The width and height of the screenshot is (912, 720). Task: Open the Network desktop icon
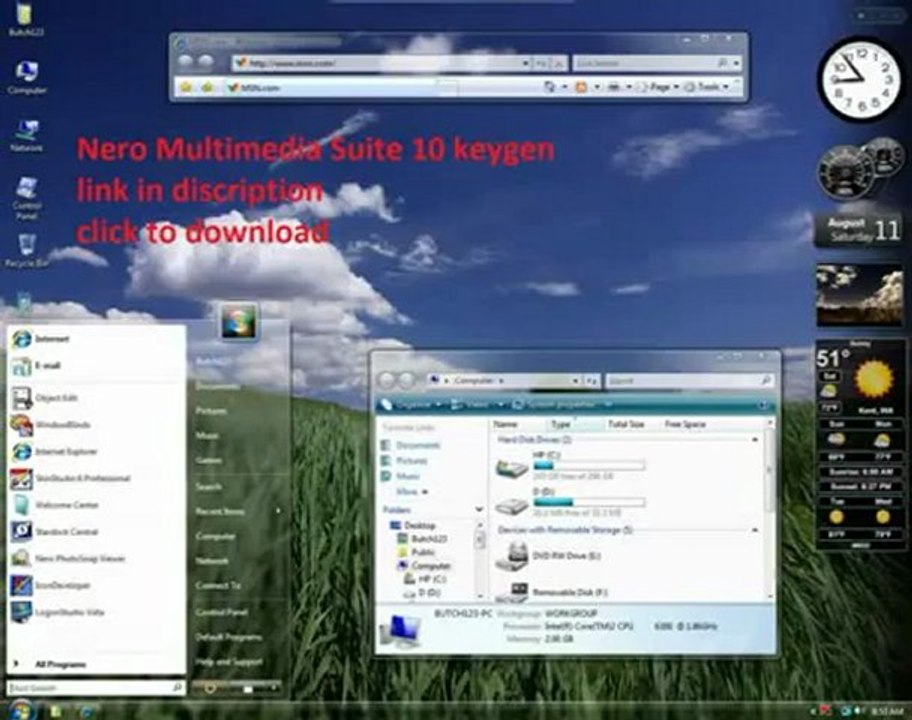26,135
